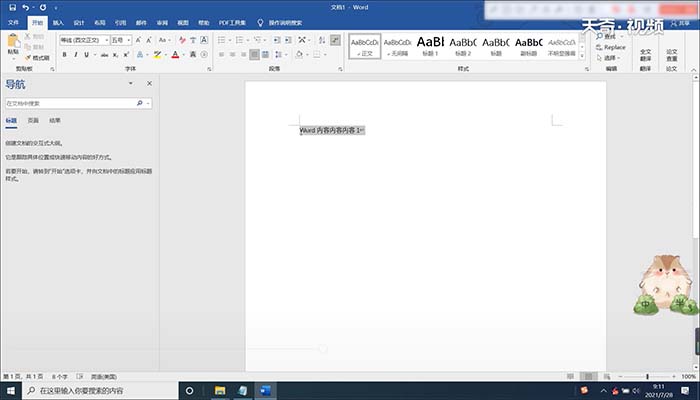Open the PDF toolset ribbon tab
Viewport: 700px width, 400px height.
(232, 23)
